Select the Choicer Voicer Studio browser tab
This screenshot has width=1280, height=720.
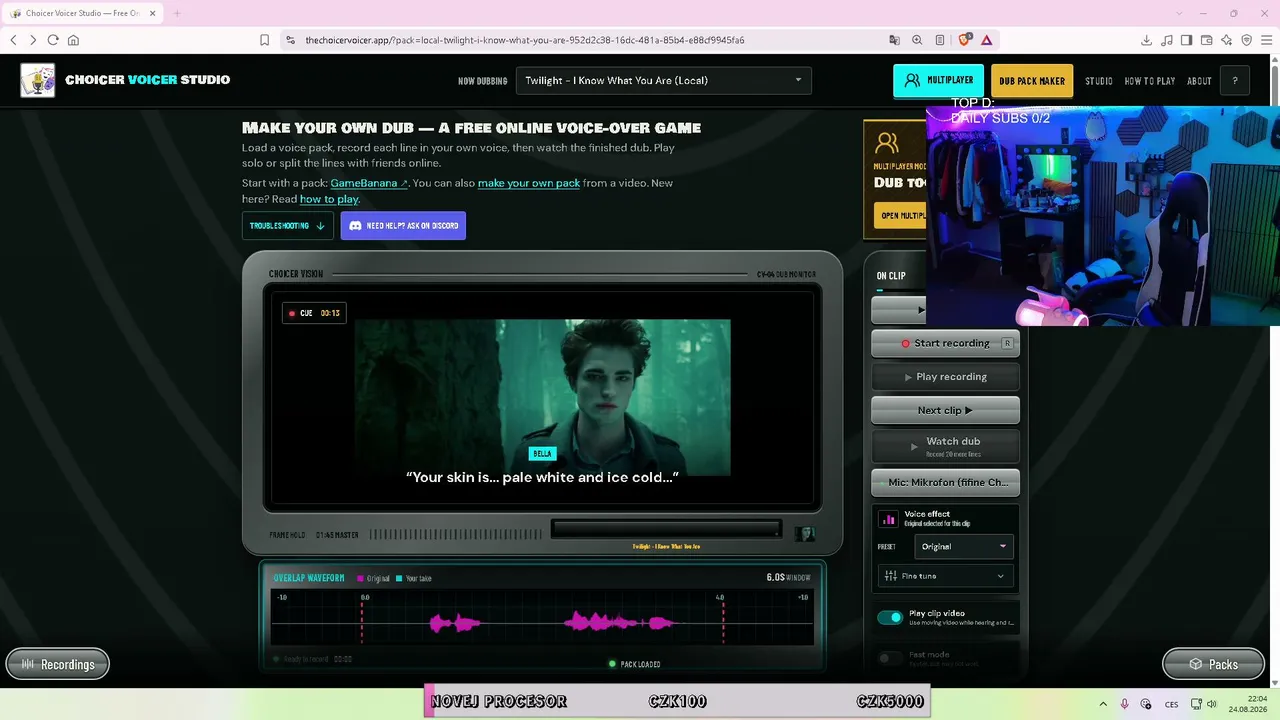click(83, 13)
